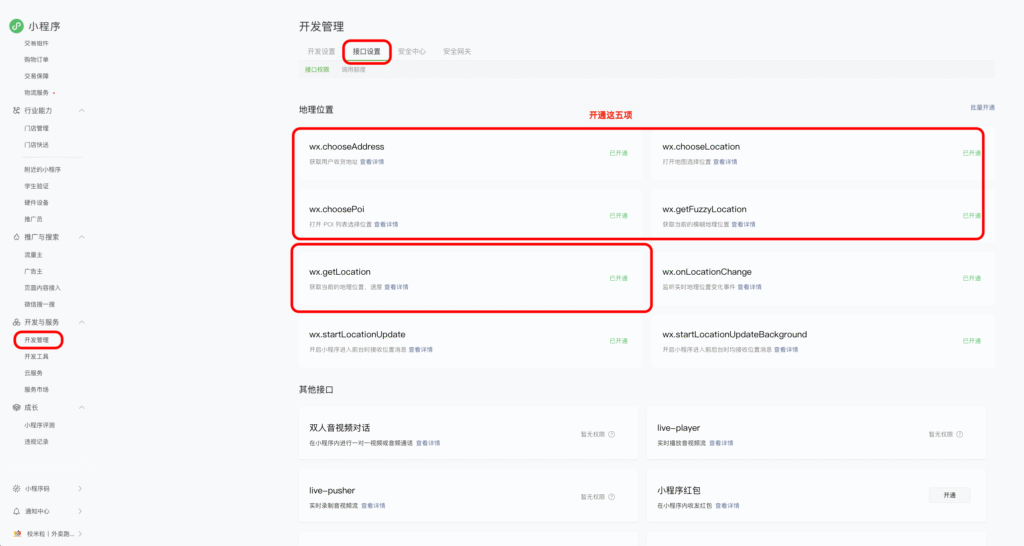Open 硬件设备 in the sidebar

point(37,202)
